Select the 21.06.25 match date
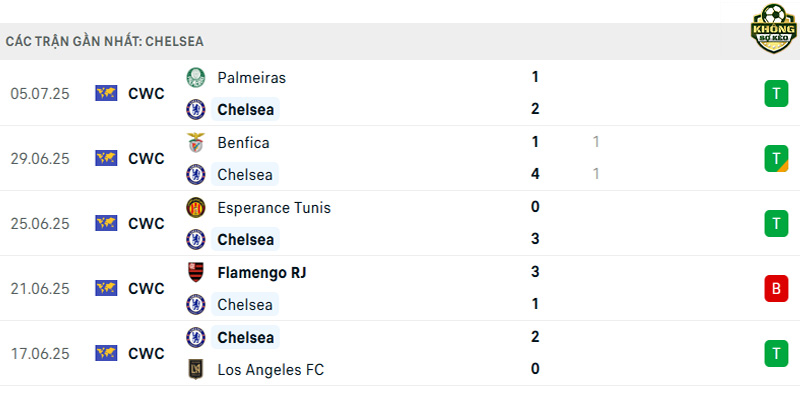This screenshot has width=800, height=400. (x=40, y=289)
